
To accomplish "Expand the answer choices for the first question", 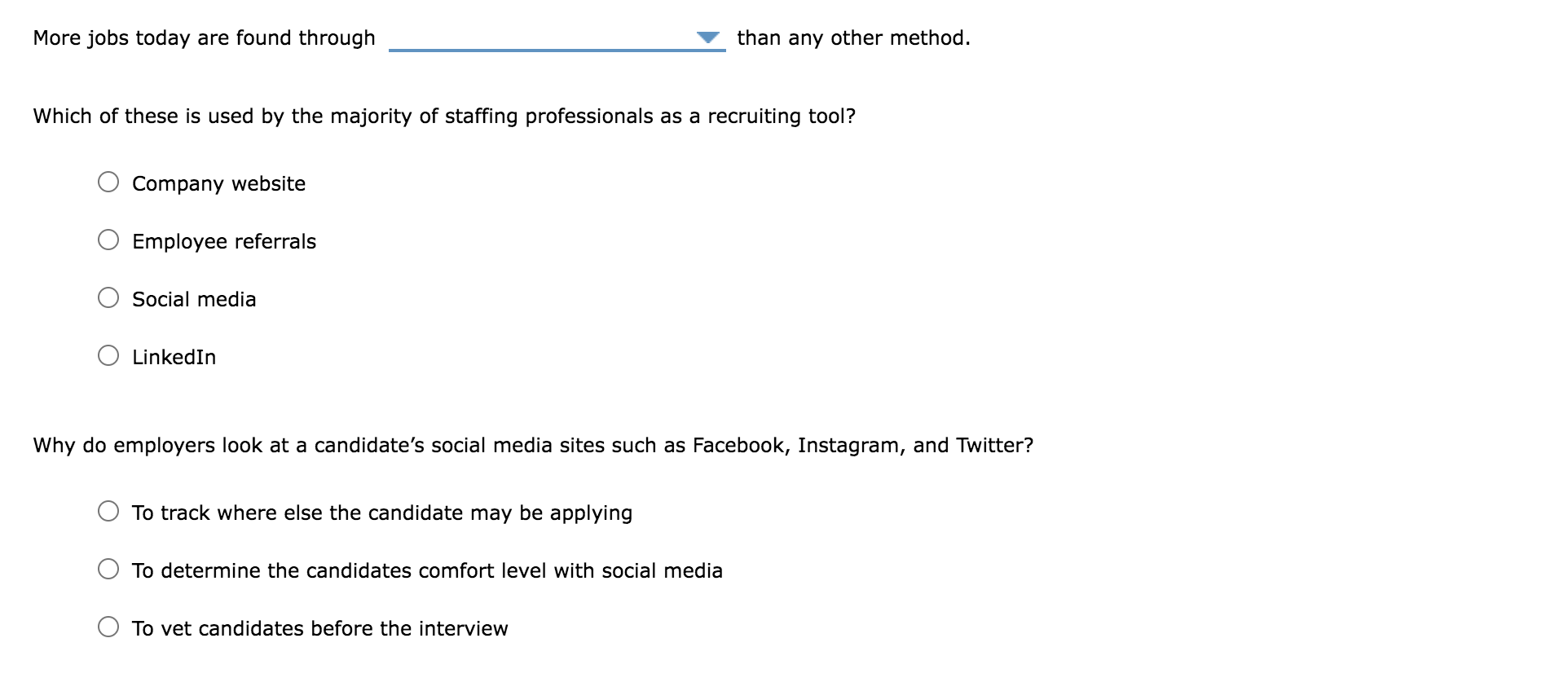I will pos(708,37).
